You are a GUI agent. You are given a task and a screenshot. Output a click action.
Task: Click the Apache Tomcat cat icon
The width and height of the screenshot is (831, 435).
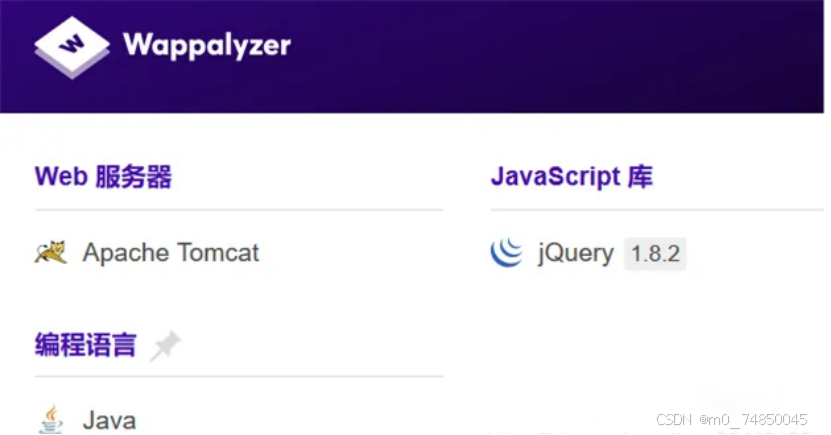(51, 252)
